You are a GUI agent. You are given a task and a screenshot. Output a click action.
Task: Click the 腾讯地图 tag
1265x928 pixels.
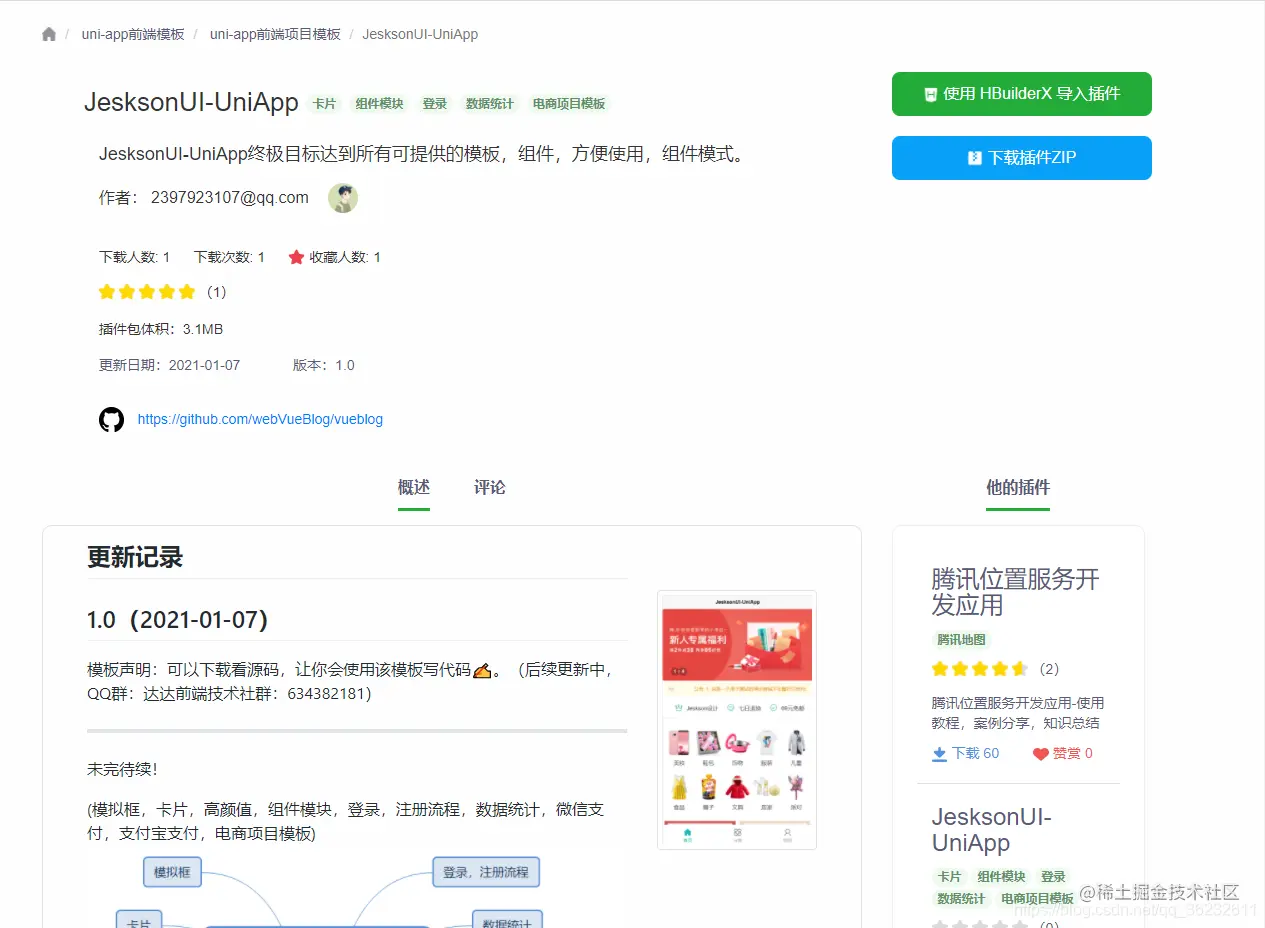[961, 640]
